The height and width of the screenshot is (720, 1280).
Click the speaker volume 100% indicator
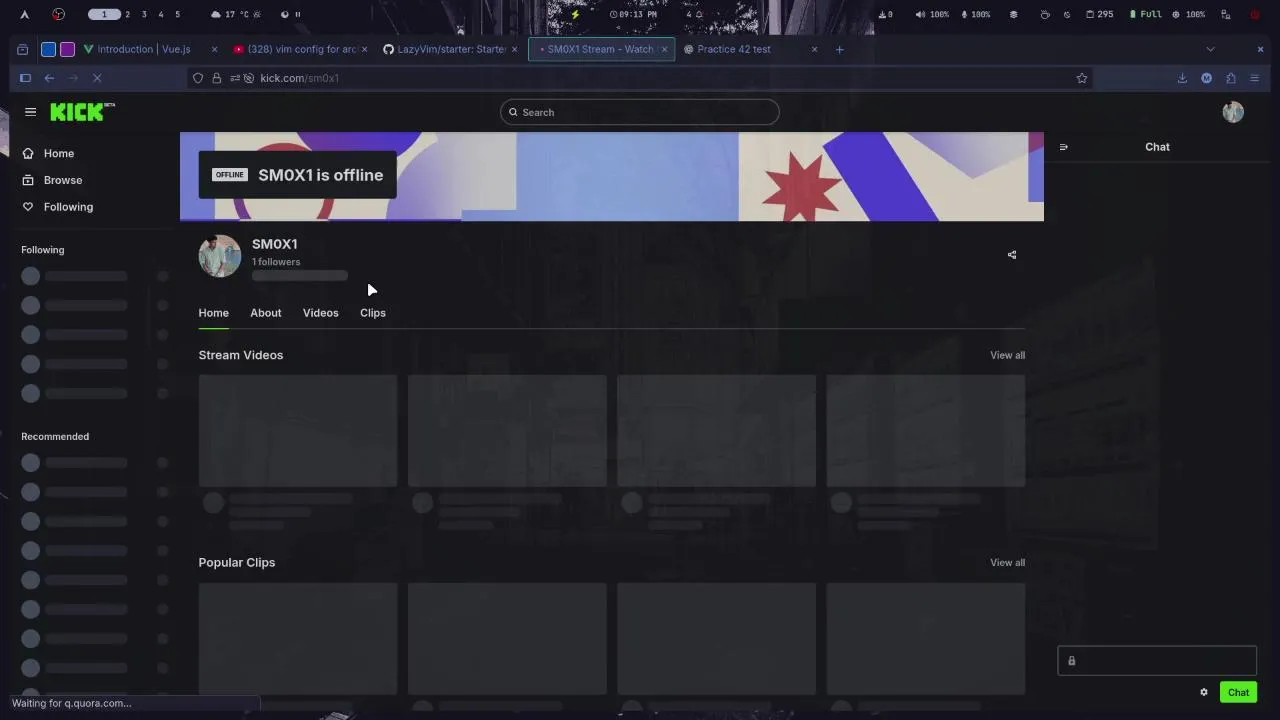point(932,14)
